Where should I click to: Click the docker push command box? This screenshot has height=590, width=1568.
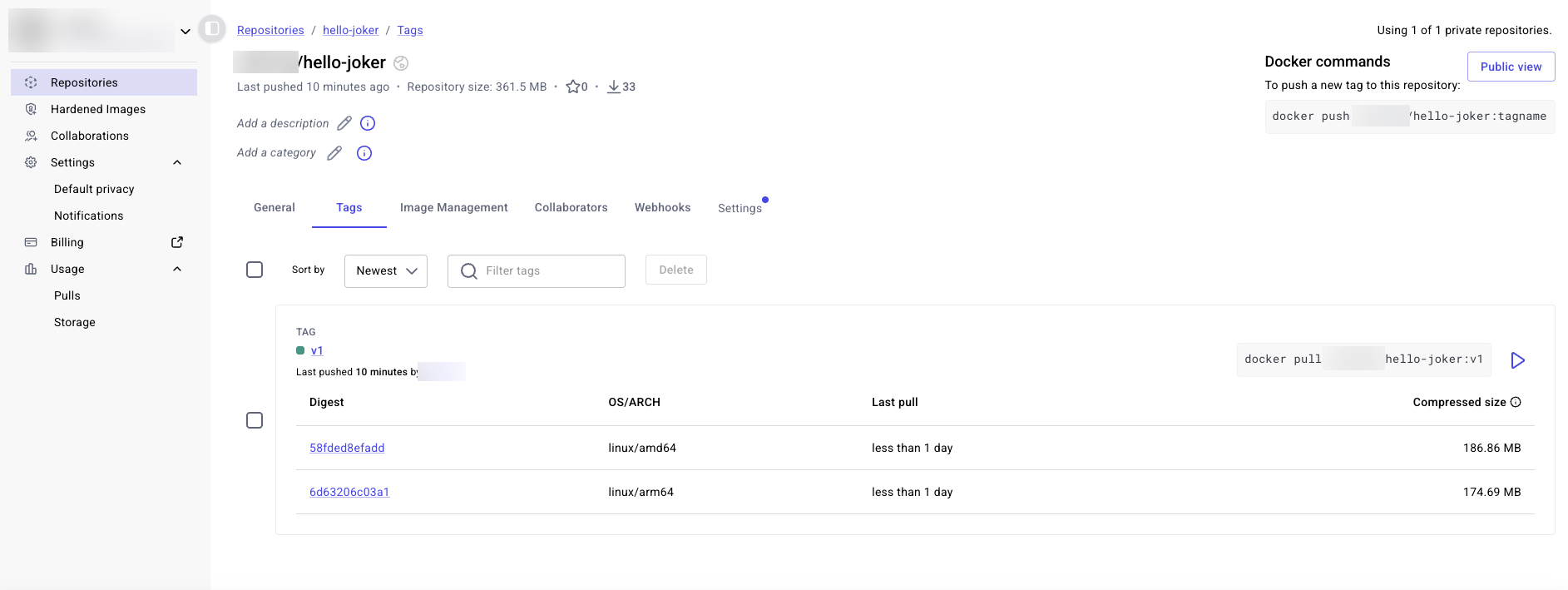point(1410,117)
